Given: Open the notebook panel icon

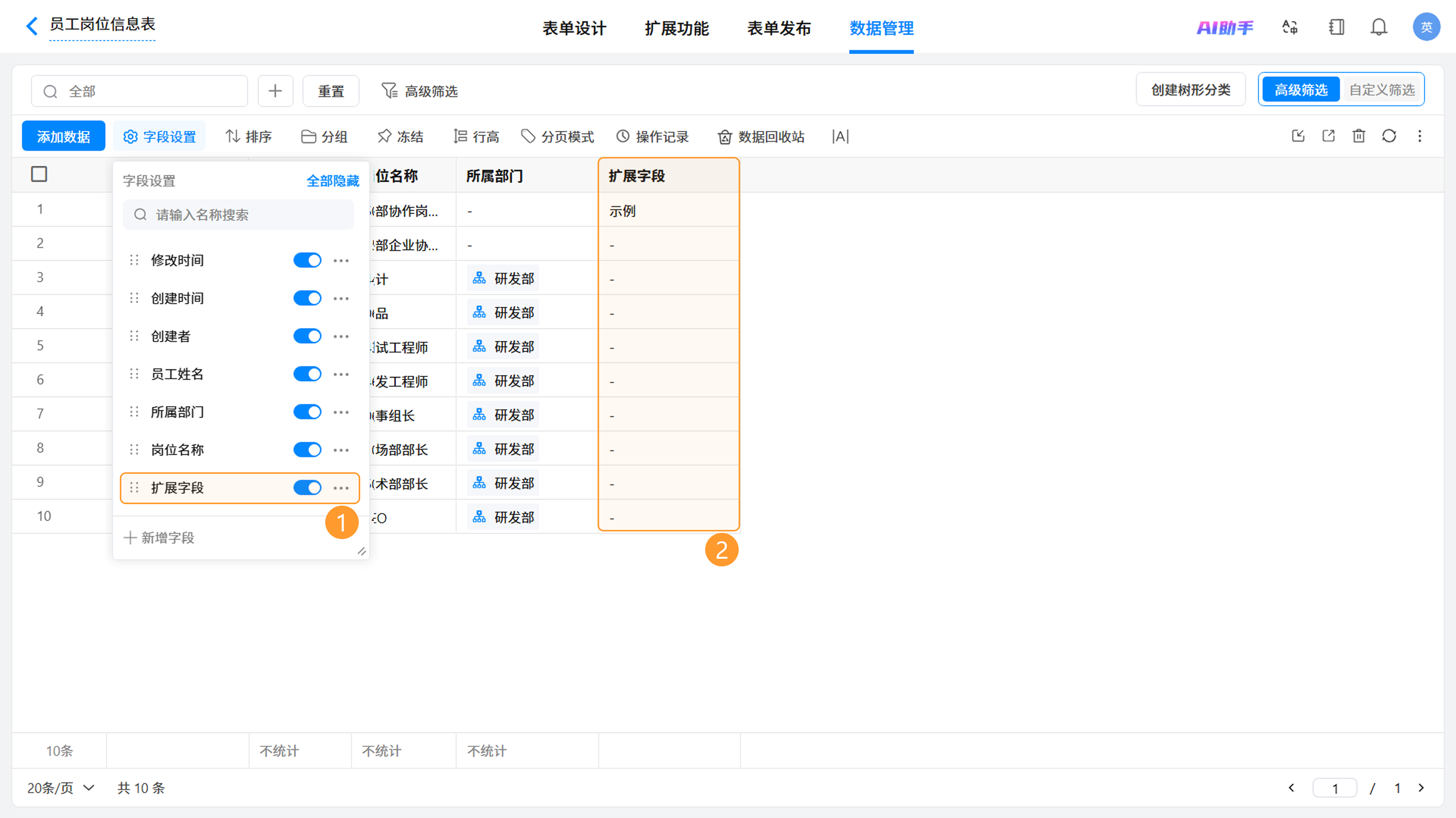Looking at the screenshot, I should tap(1336, 27).
